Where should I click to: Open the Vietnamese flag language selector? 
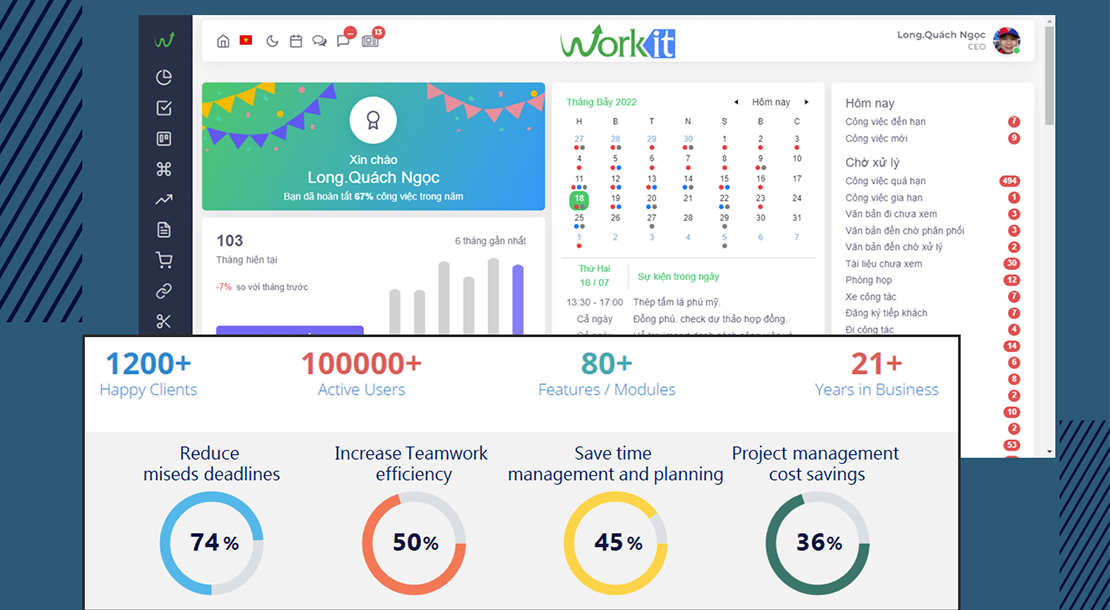pos(246,40)
